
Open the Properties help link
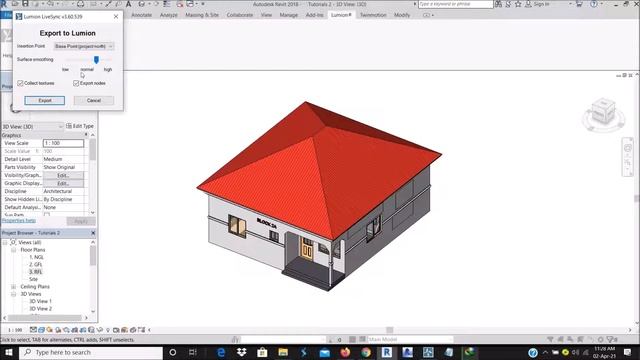tap(19, 220)
